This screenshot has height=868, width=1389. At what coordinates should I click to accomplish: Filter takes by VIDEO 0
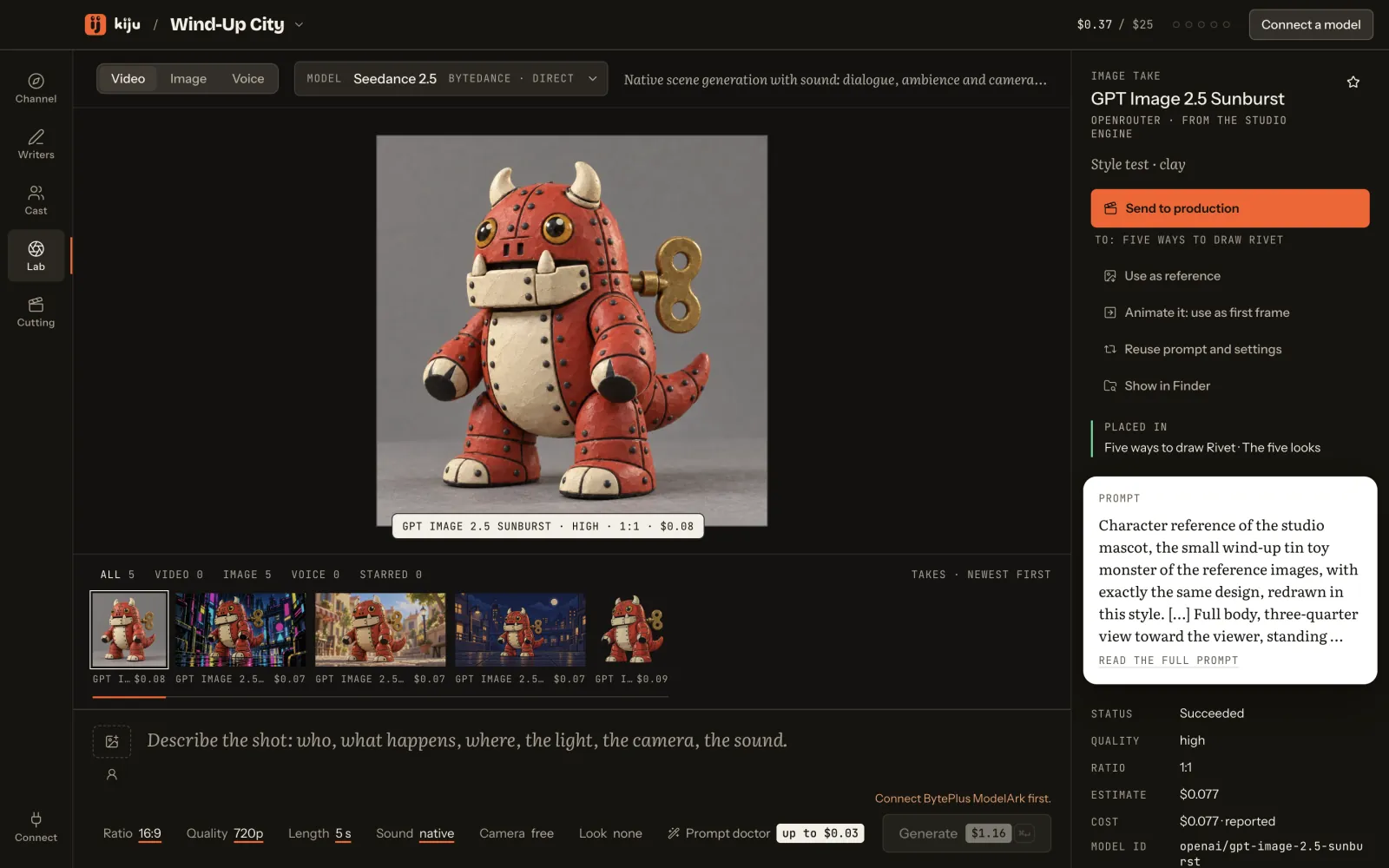coord(179,575)
